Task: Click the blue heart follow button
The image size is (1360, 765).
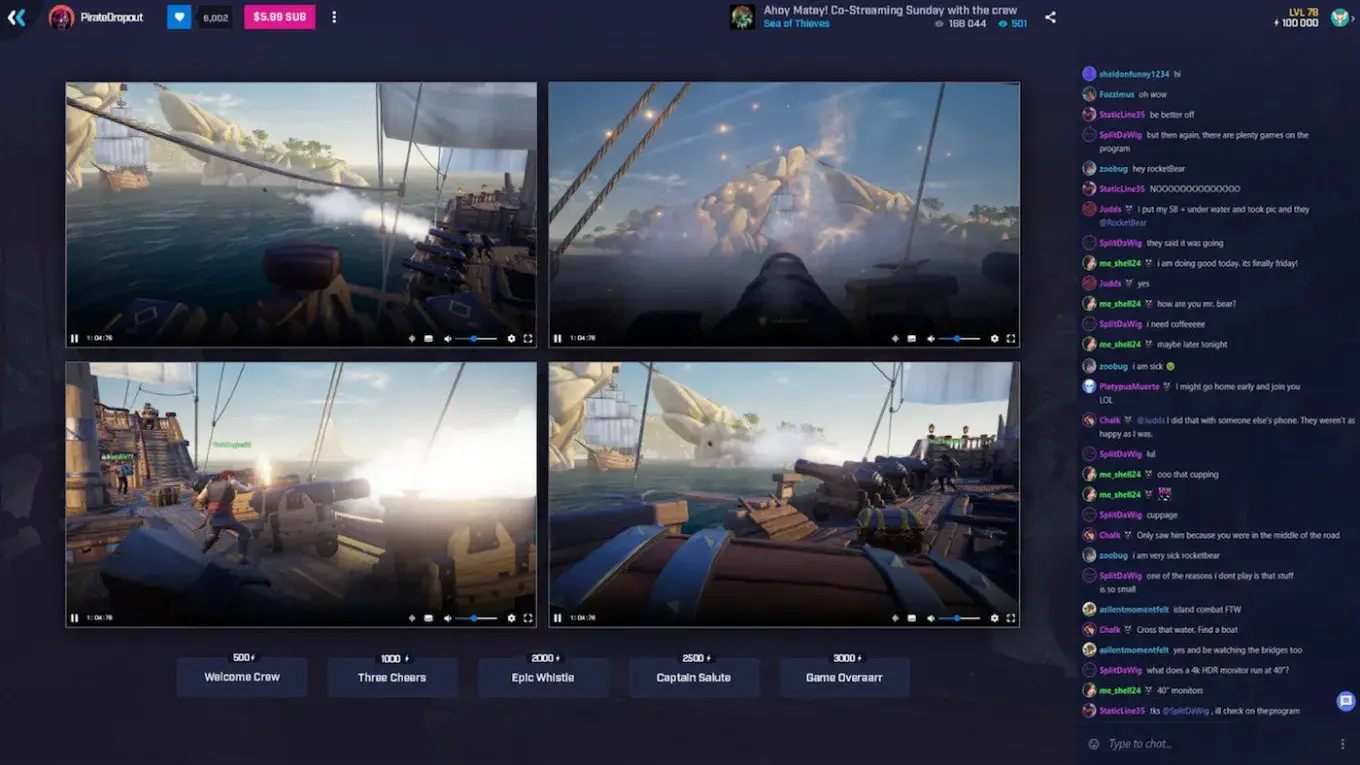Action: (x=179, y=17)
